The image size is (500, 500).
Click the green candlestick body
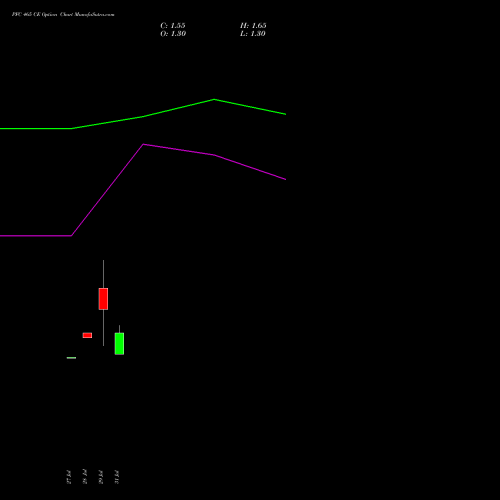tap(119, 344)
